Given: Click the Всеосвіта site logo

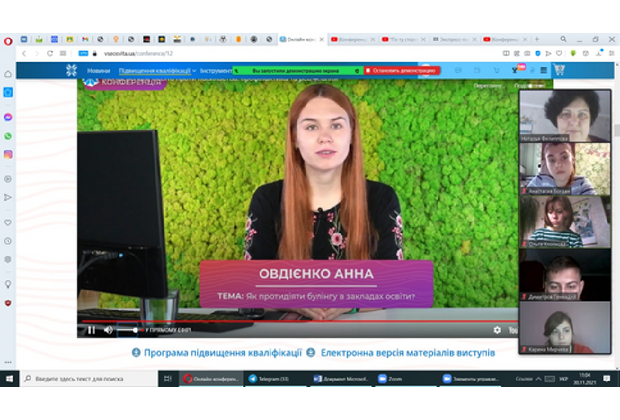Looking at the screenshot, I should pyautogui.click(x=72, y=70).
